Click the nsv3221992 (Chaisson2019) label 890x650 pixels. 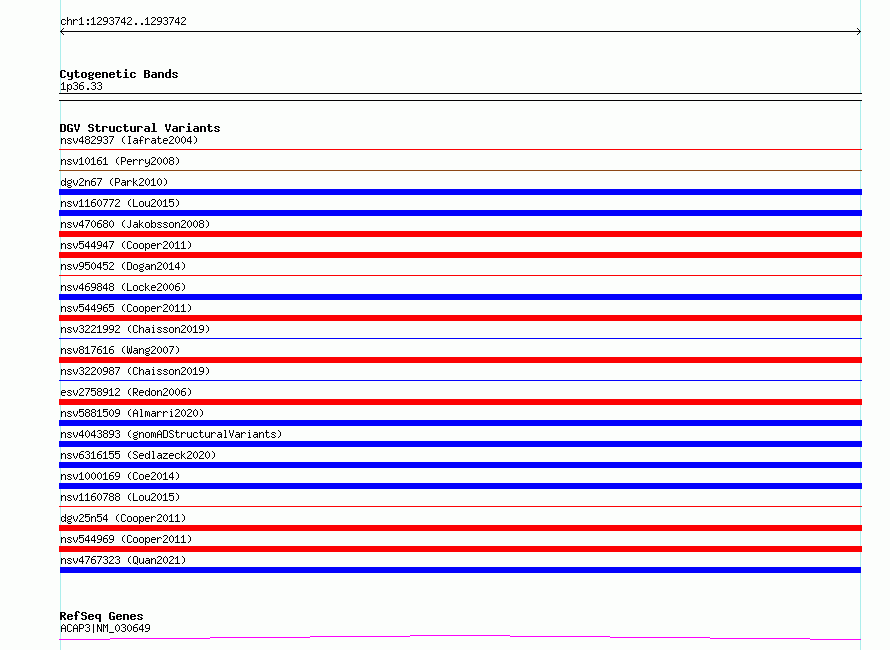pyautogui.click(x=135, y=329)
